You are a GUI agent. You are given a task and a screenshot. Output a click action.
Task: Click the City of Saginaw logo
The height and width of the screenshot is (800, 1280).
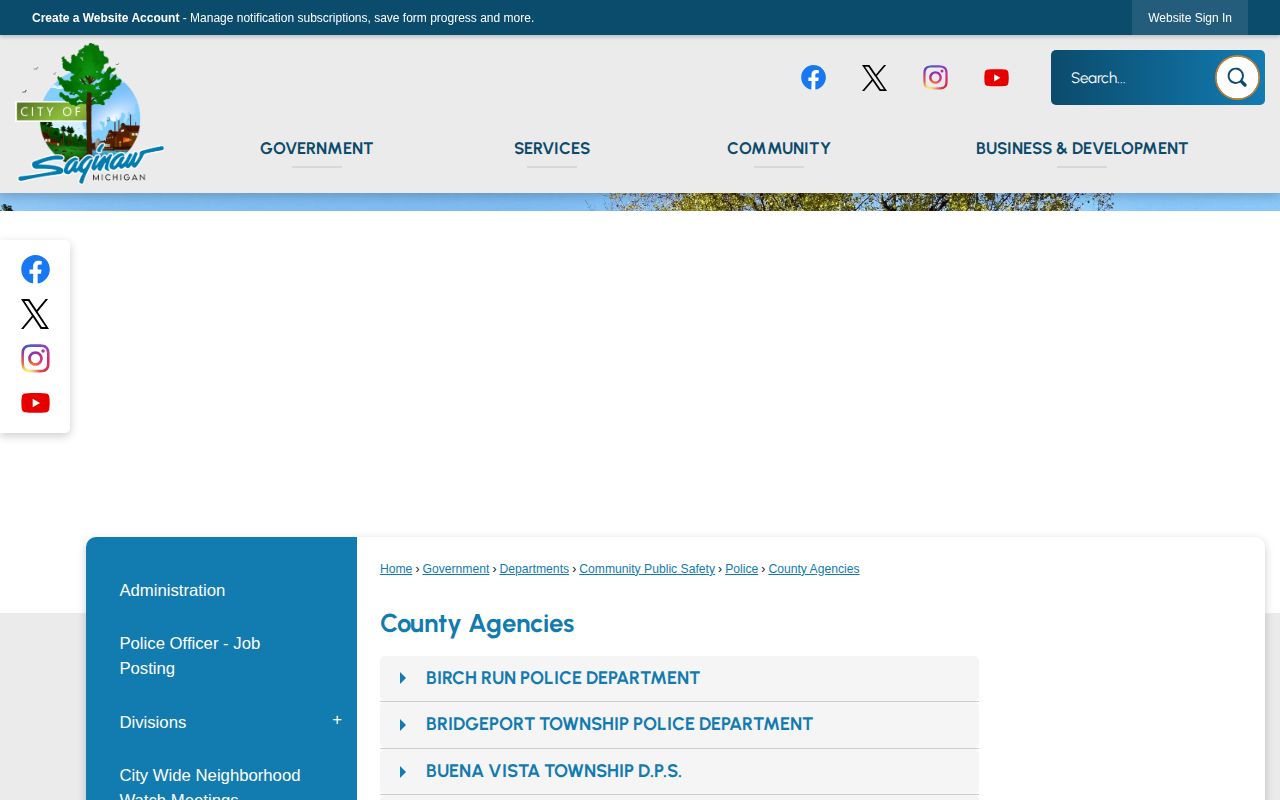click(x=90, y=113)
